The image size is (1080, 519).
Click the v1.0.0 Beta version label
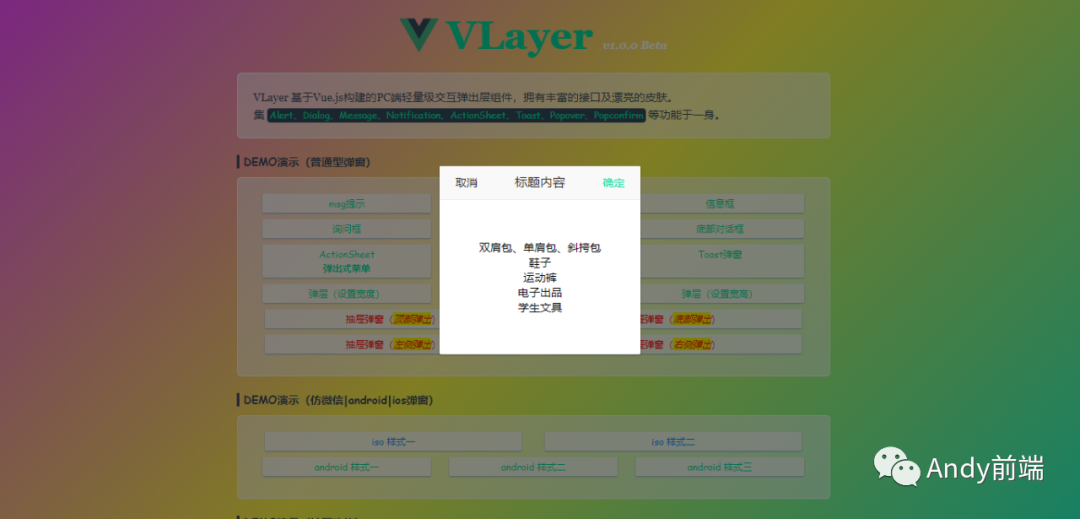coord(634,45)
